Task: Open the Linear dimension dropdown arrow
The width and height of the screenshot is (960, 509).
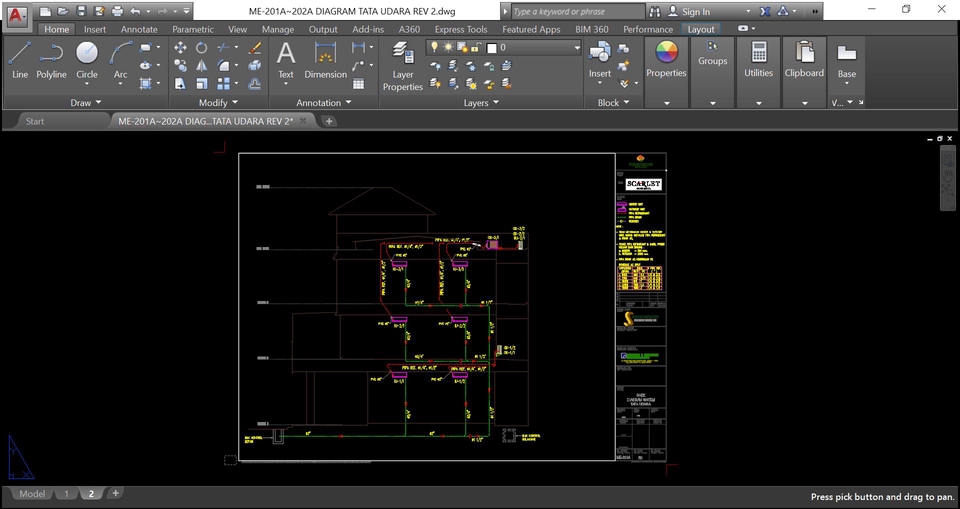Action: click(x=372, y=47)
